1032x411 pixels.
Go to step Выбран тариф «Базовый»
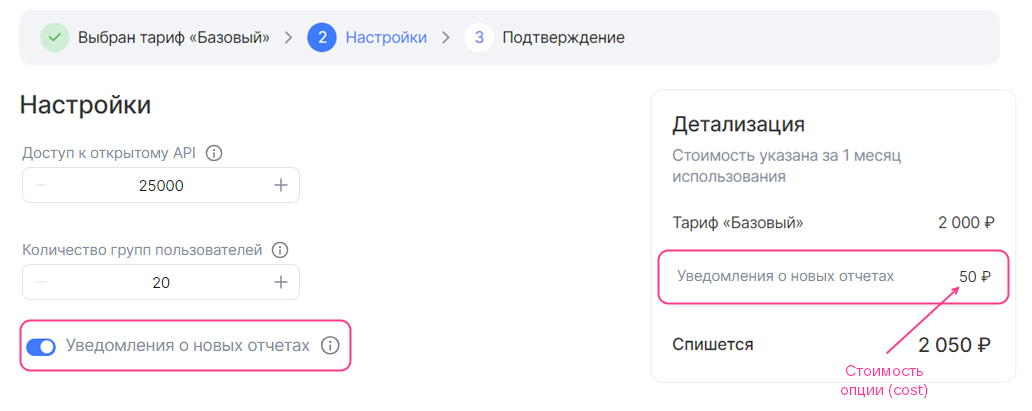click(x=174, y=38)
